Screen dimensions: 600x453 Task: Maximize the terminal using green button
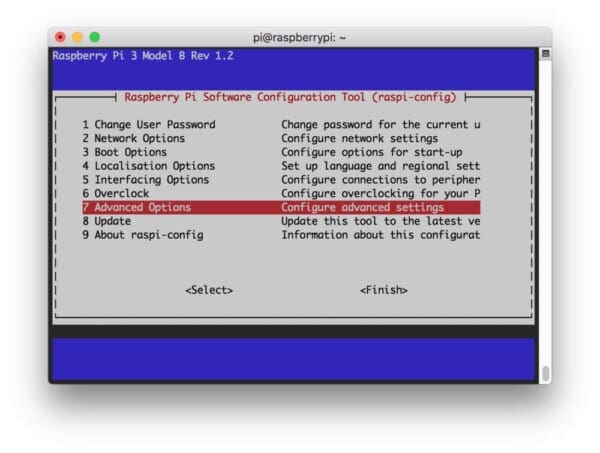(94, 37)
